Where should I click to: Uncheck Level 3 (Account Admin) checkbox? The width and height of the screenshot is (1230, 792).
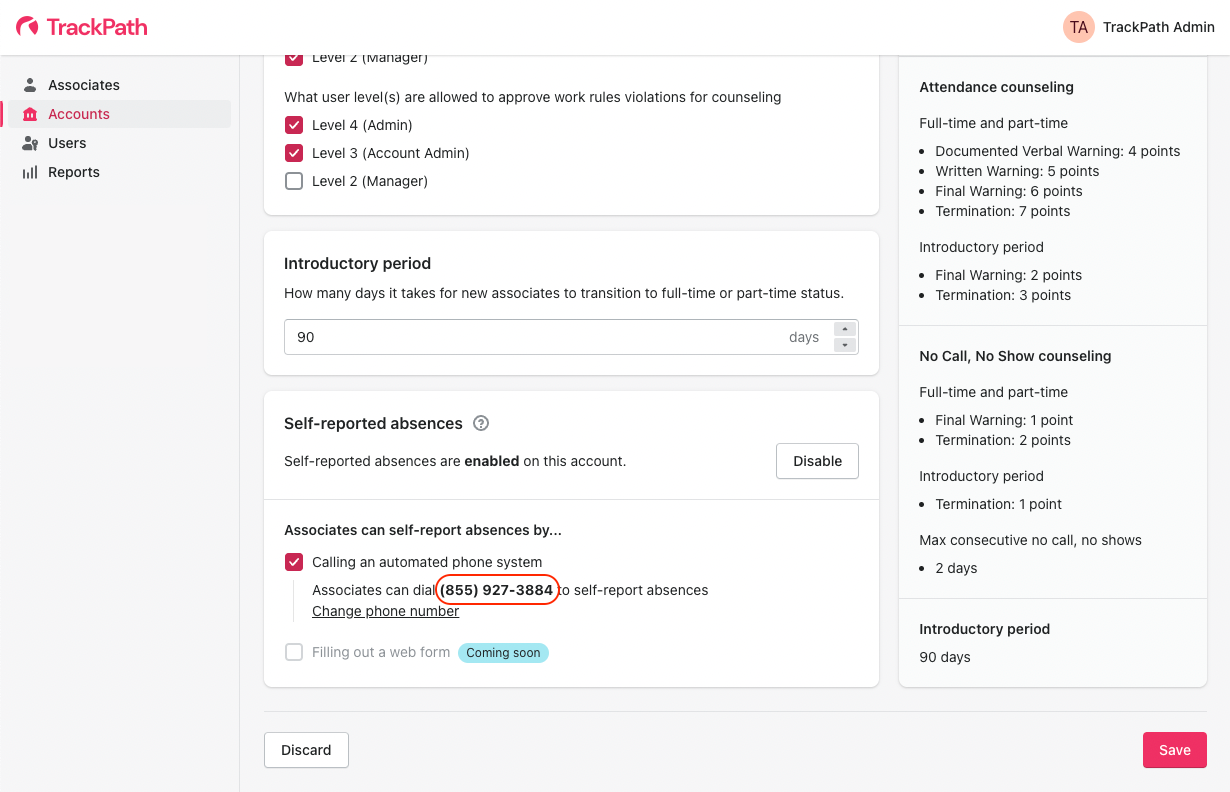pyautogui.click(x=294, y=153)
